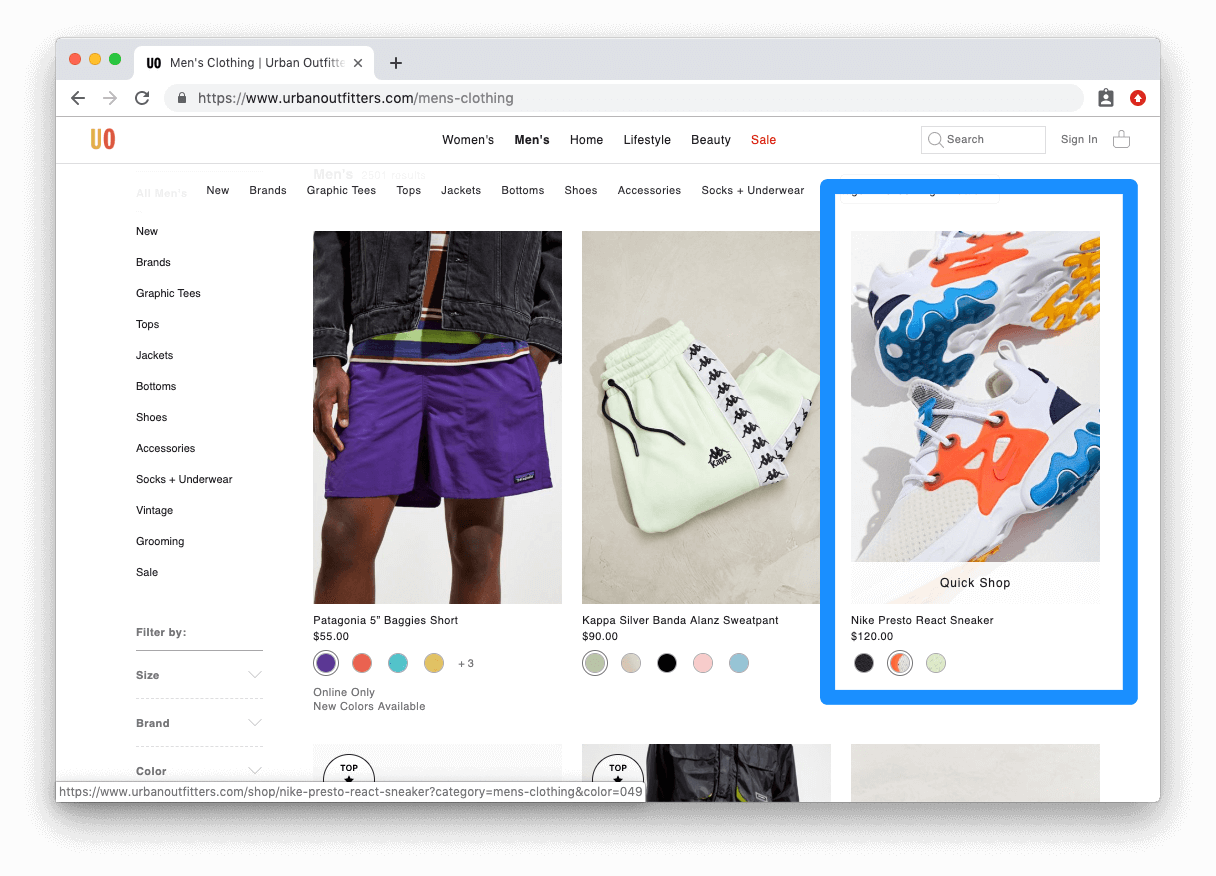1216x876 pixels.
Task: Select teal swatch for Patagonia shorts
Action: pos(398,663)
